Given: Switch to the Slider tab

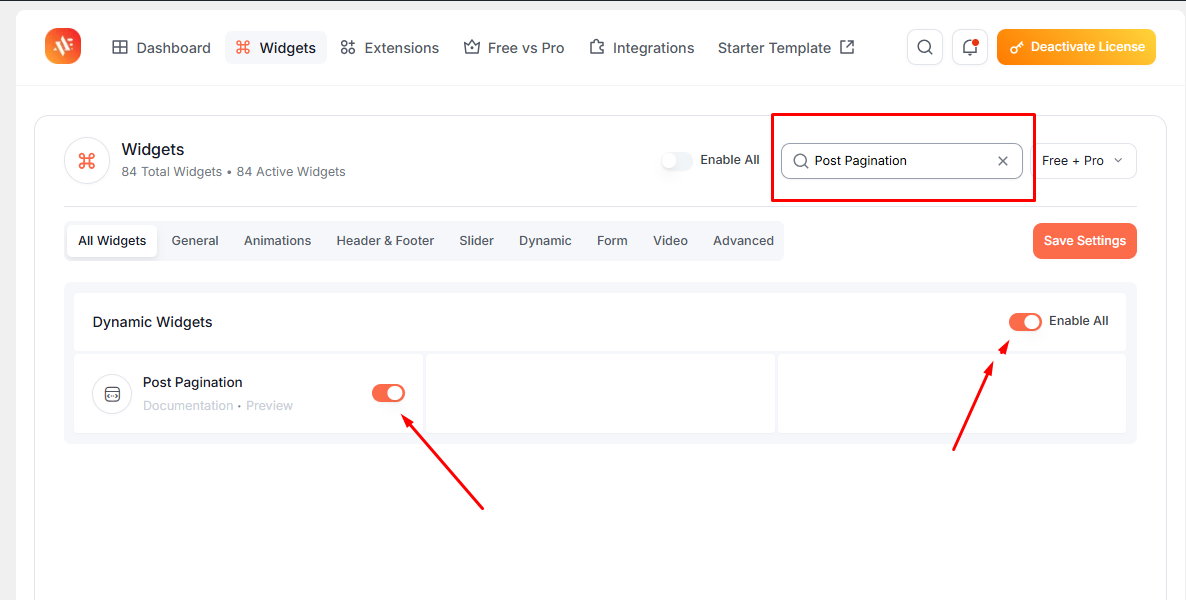Looking at the screenshot, I should tap(477, 241).
